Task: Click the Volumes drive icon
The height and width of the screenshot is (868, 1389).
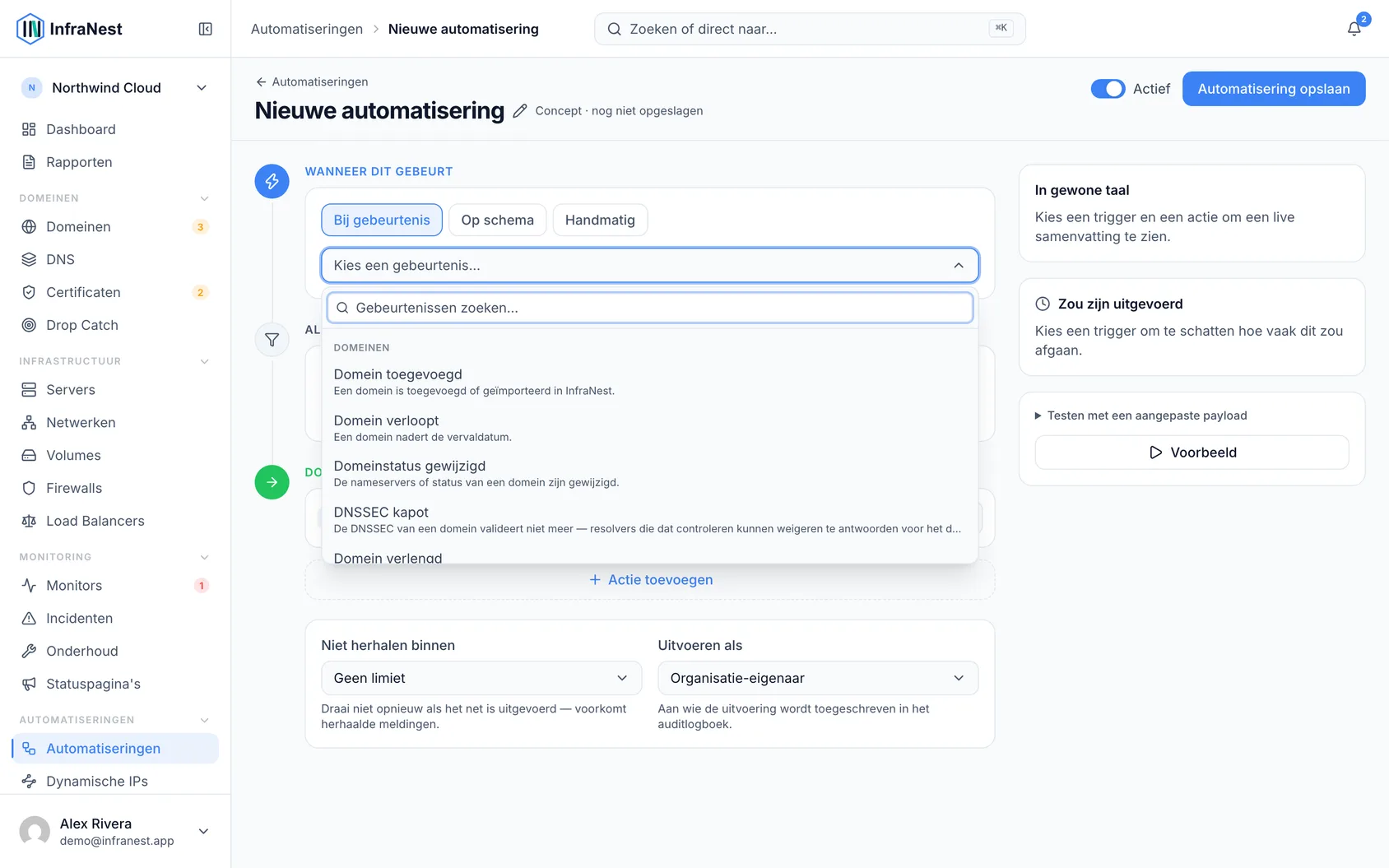Action: [29, 455]
